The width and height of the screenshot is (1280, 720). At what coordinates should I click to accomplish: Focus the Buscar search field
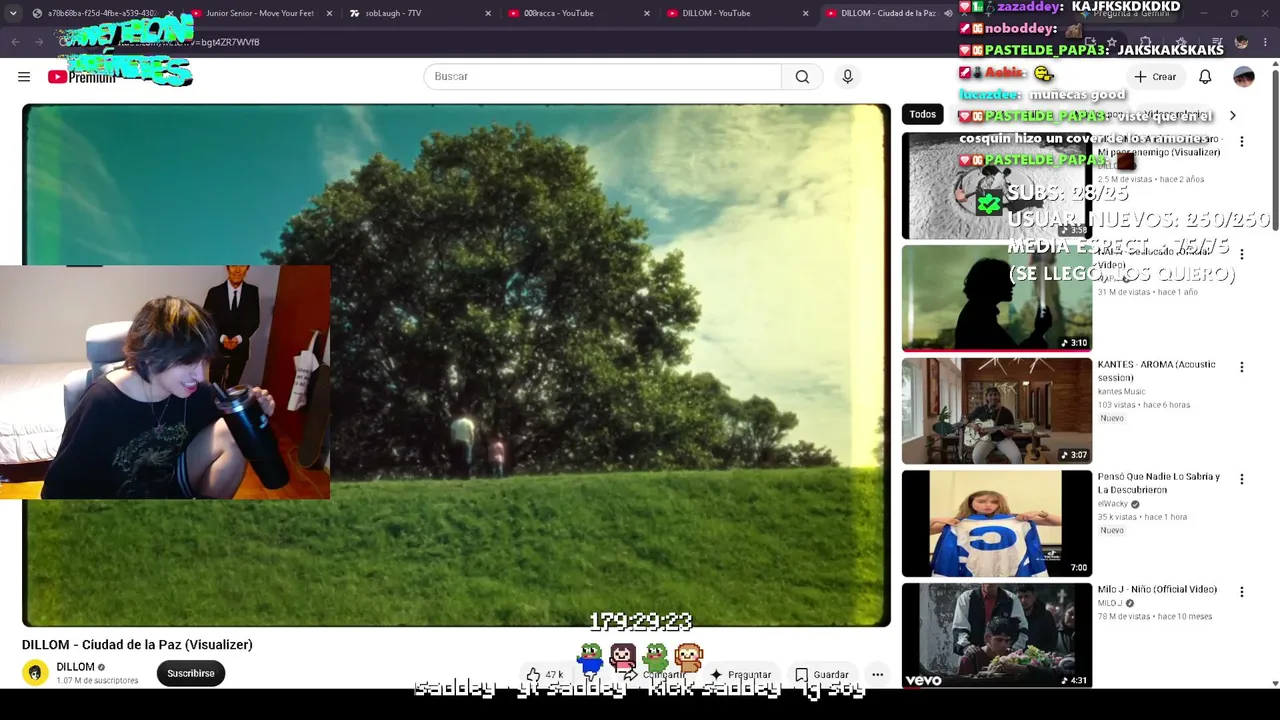coord(602,77)
